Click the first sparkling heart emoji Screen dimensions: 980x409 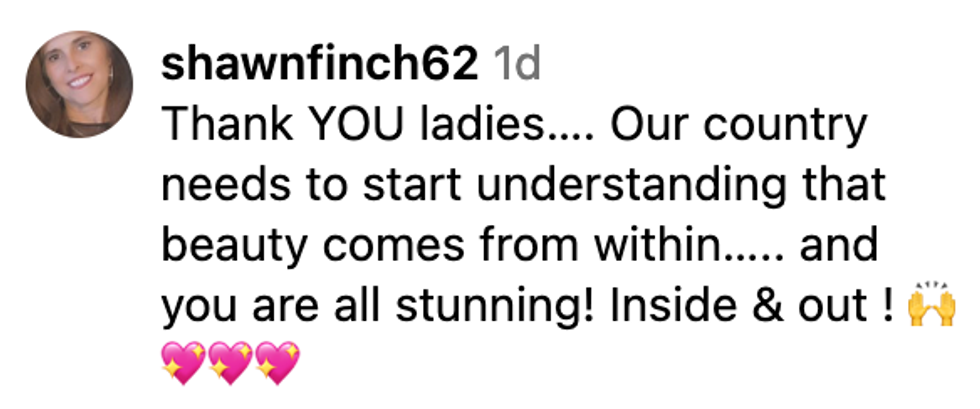(x=183, y=364)
